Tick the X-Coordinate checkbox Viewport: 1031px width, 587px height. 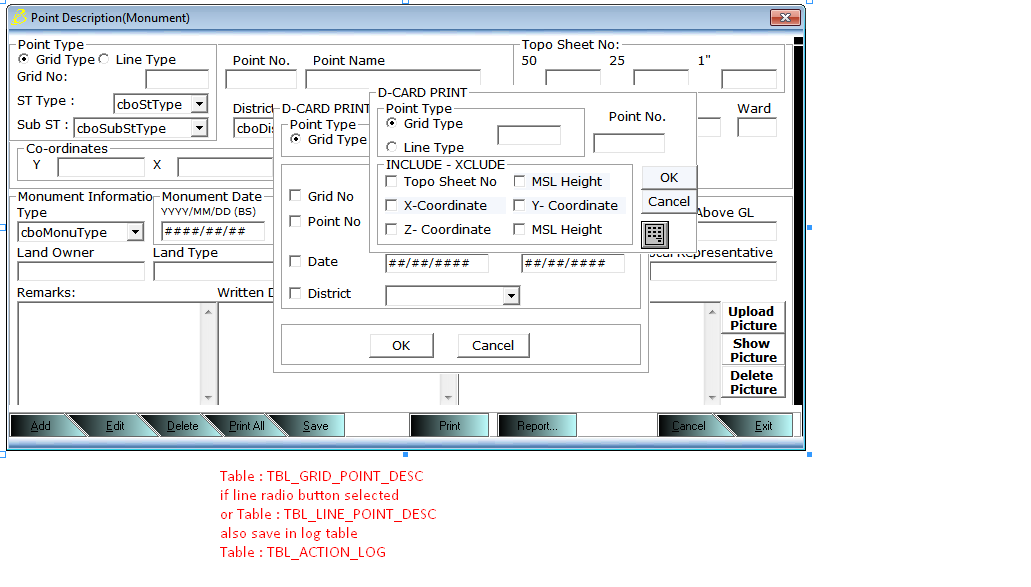pyautogui.click(x=392, y=206)
